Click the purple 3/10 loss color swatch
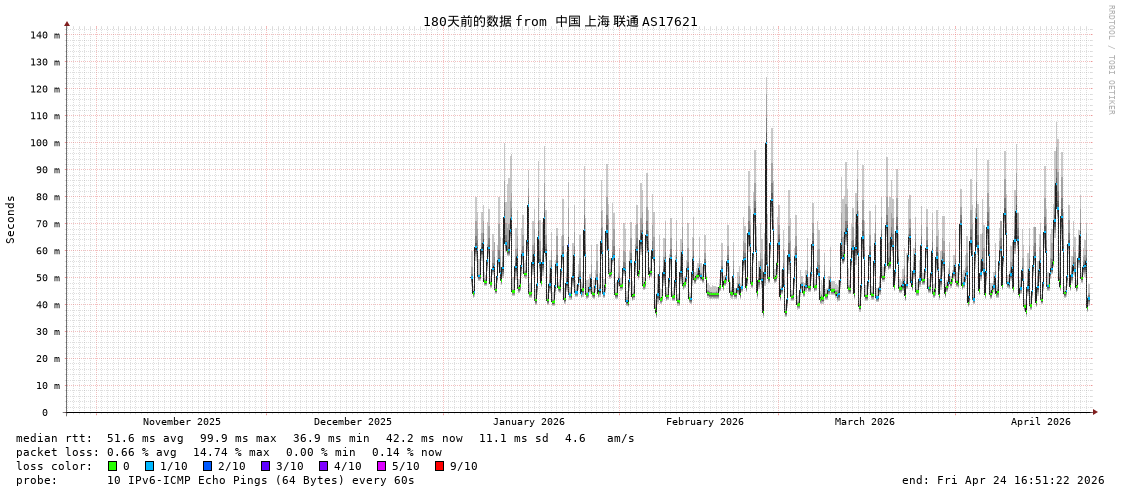Viewport: 1121px width, 494px height. click(x=265, y=466)
